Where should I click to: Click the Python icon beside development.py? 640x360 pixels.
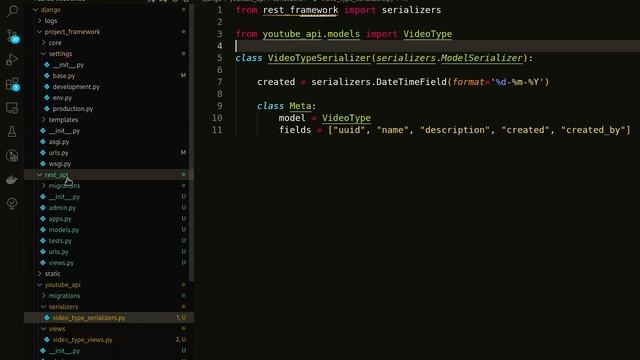tap(47, 87)
